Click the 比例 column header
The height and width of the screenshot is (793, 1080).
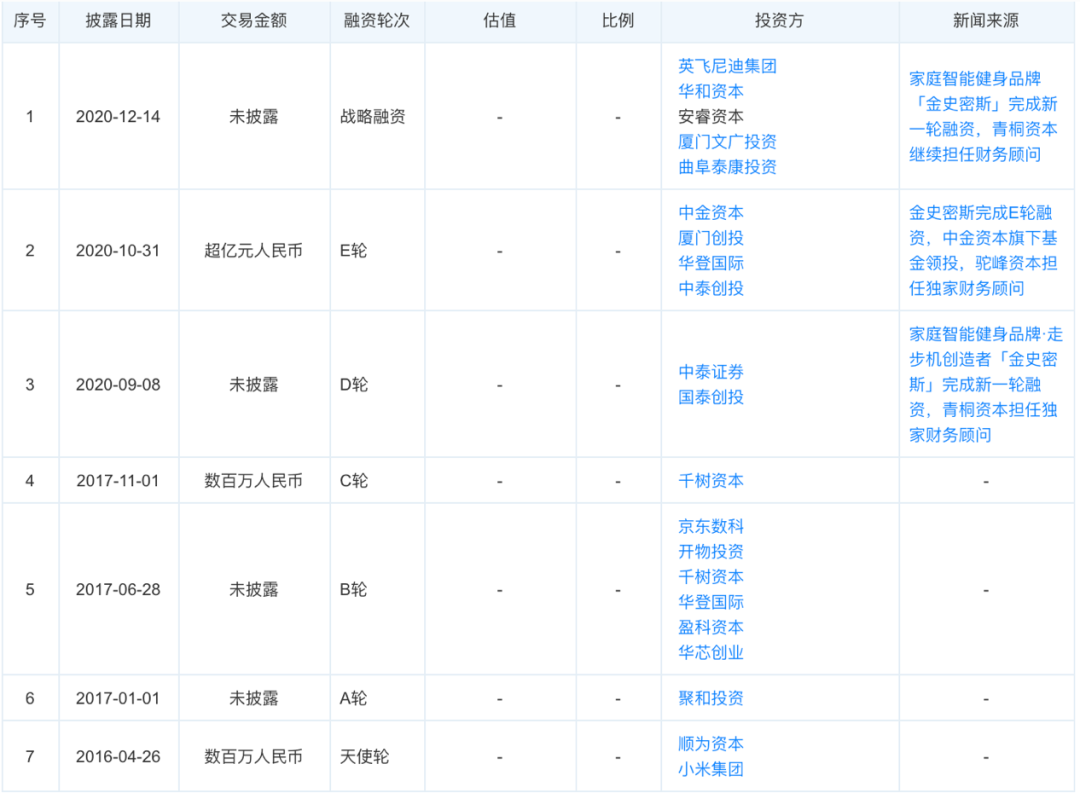pyautogui.click(x=617, y=21)
